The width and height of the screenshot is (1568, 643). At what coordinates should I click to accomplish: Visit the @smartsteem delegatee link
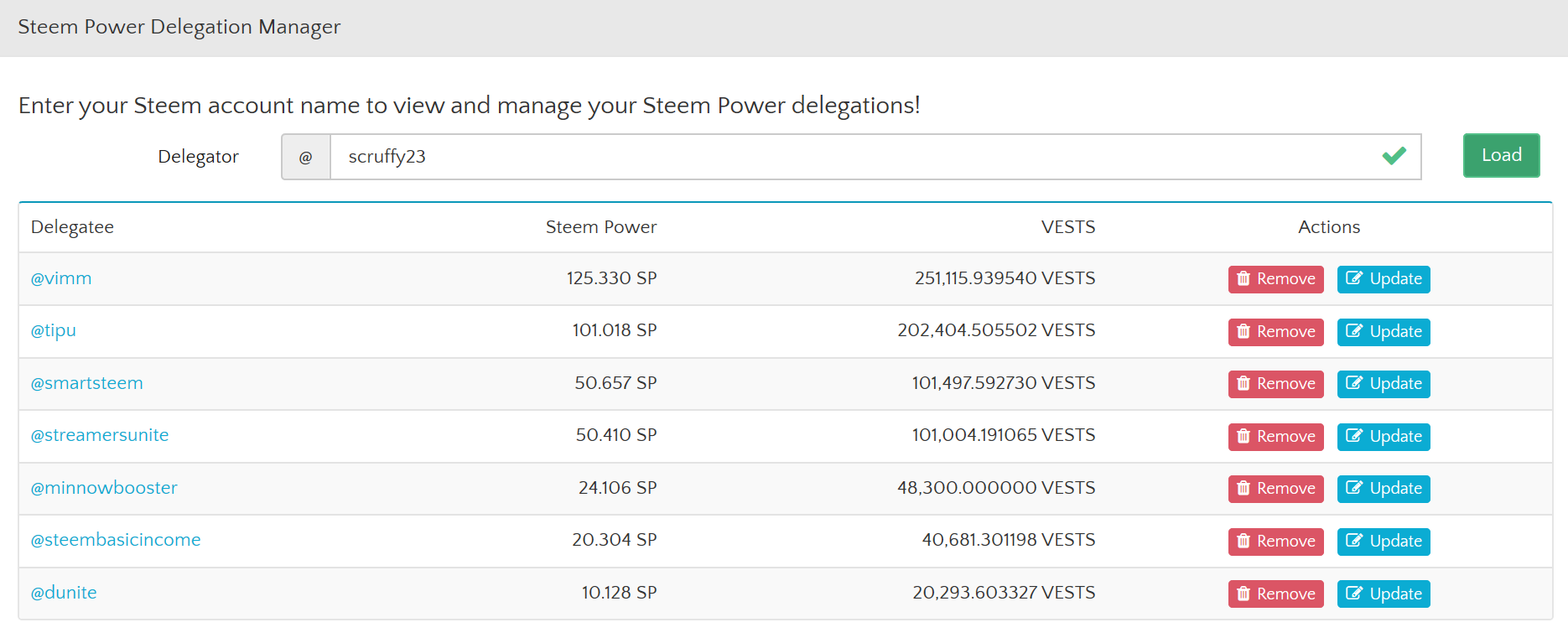(x=87, y=383)
